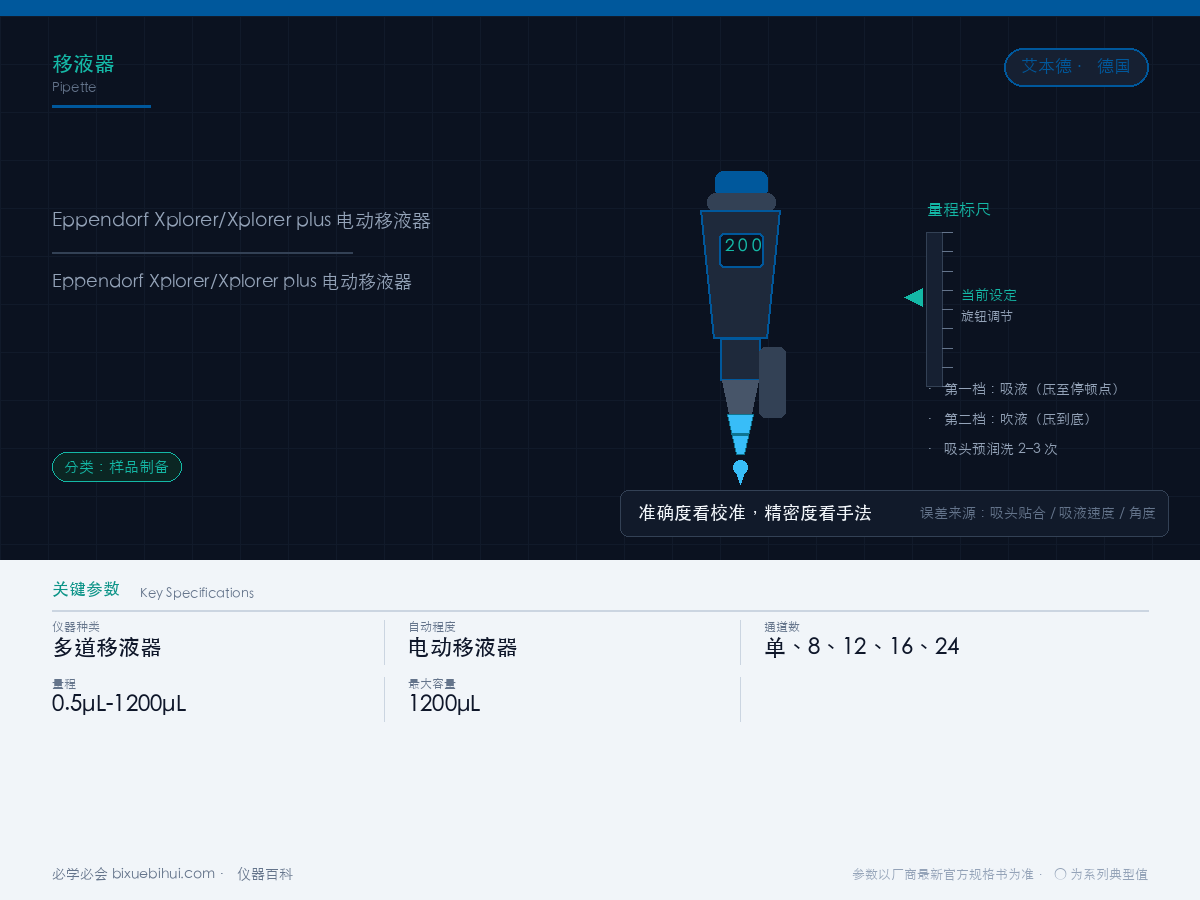Click the first Eppendorf Xplorer product title
Screen dimensions: 1200x900
tap(241, 220)
